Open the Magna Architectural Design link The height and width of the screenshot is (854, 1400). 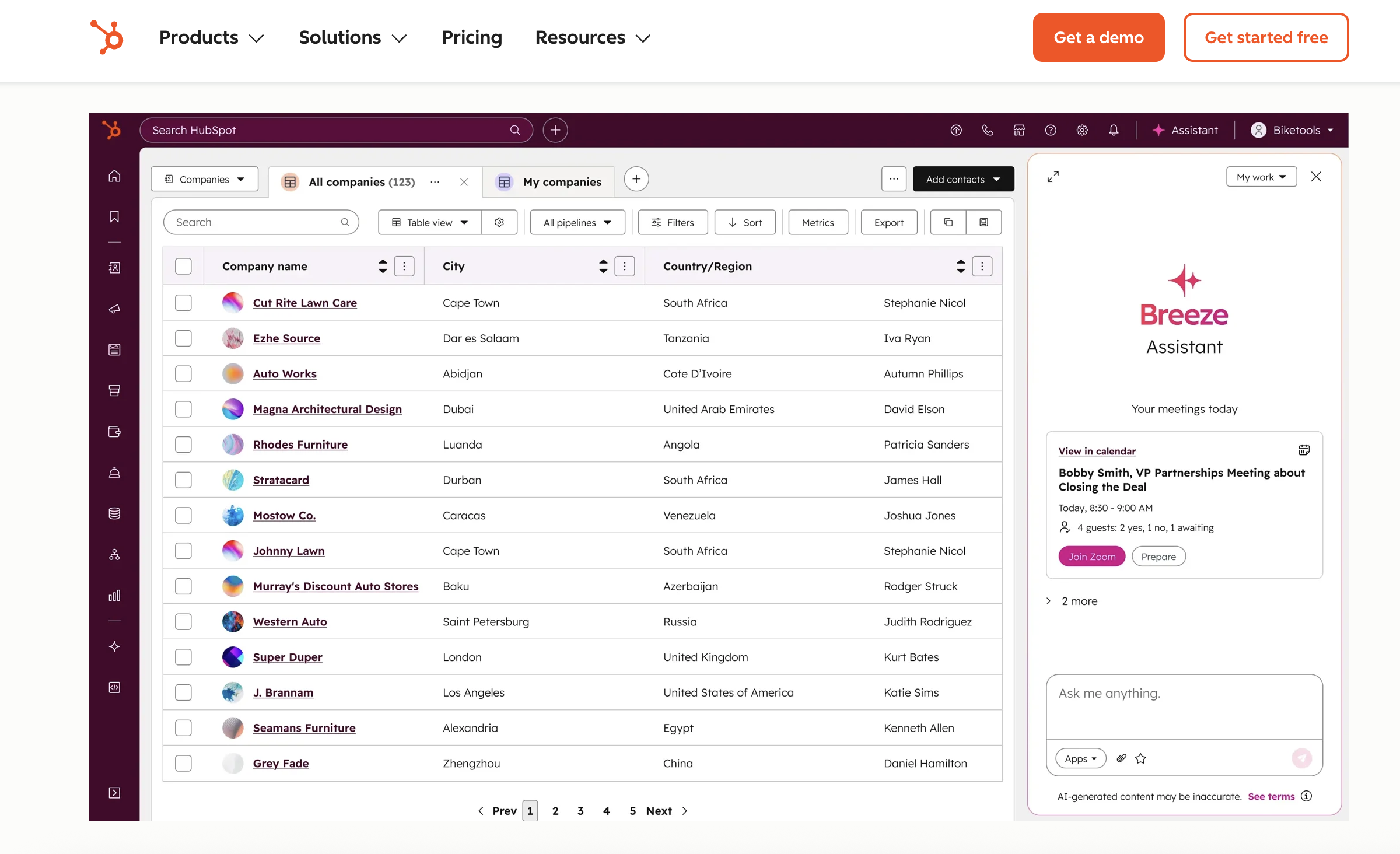tap(327, 409)
